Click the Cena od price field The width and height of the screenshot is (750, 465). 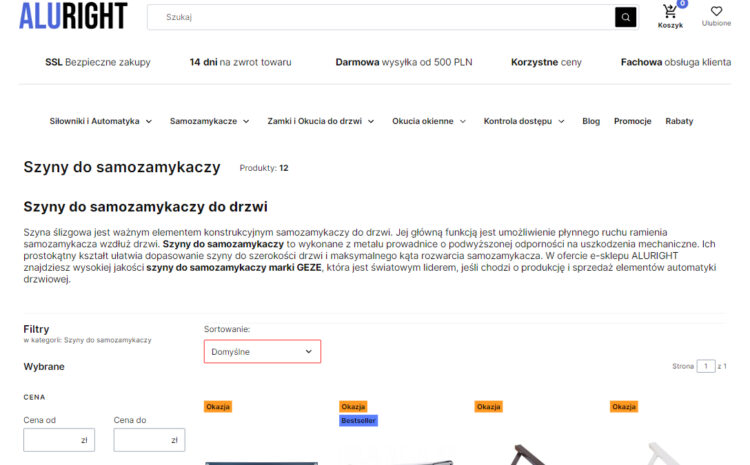(59, 440)
